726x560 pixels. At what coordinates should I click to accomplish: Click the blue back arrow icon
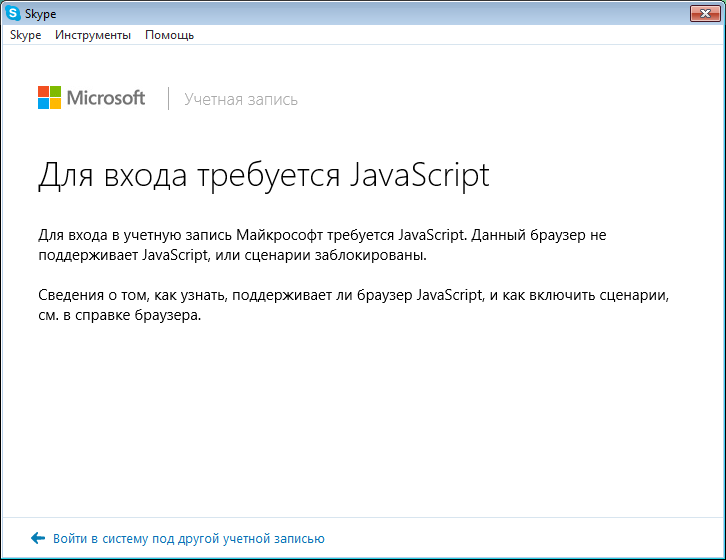(38, 538)
